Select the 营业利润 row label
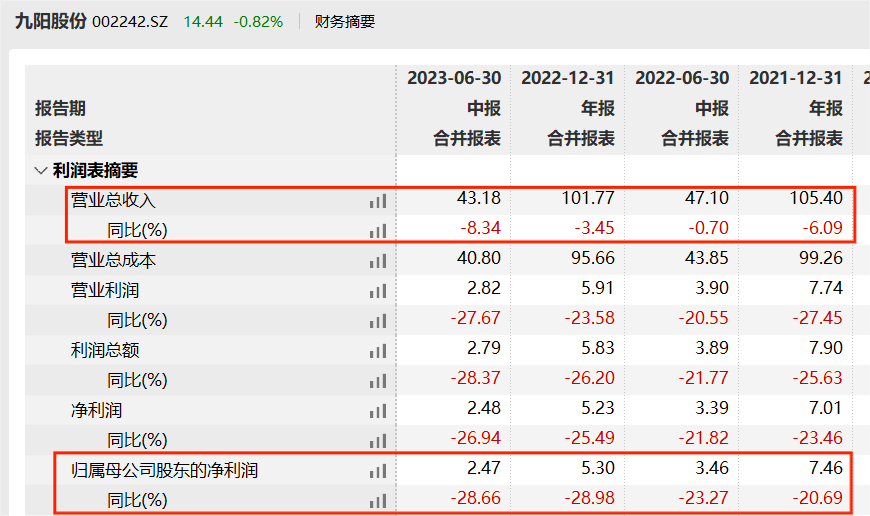The image size is (870, 516). pos(105,290)
